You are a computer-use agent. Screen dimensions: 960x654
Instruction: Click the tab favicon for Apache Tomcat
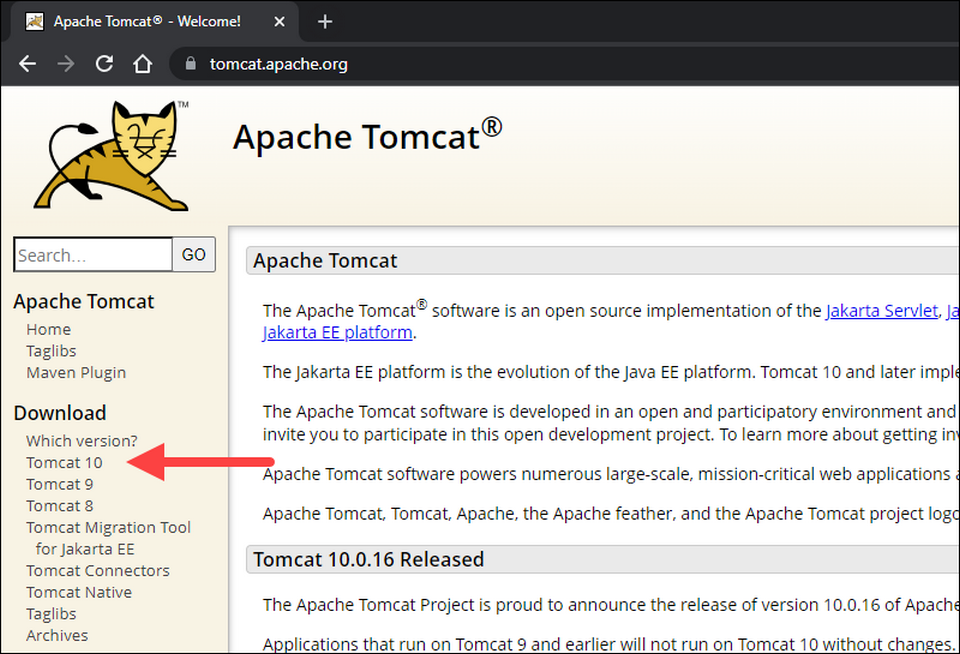pyautogui.click(x=34, y=21)
